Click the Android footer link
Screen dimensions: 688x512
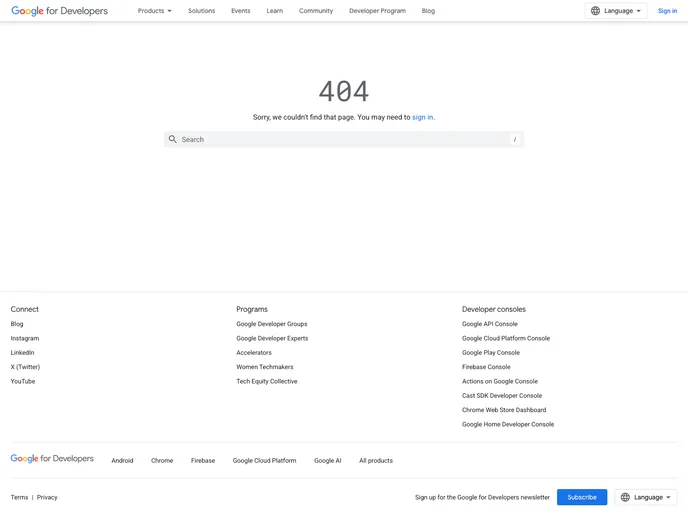click(x=122, y=460)
